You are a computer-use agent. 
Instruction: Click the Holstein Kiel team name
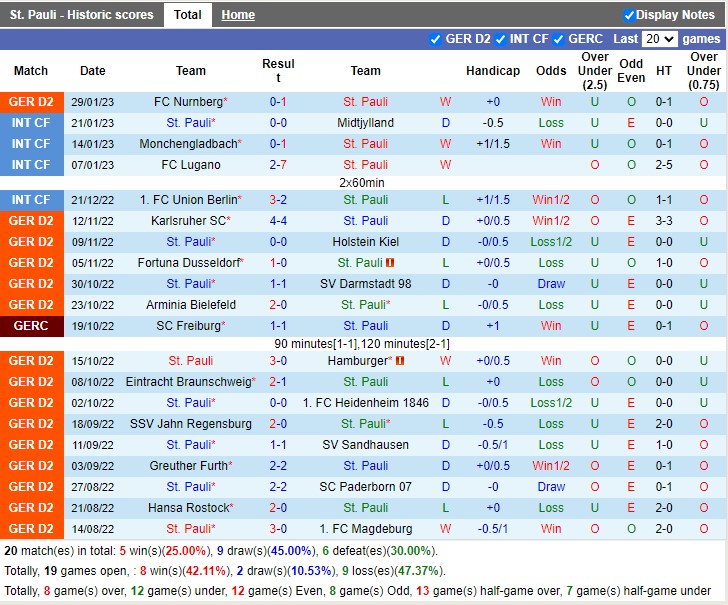pyautogui.click(x=365, y=242)
